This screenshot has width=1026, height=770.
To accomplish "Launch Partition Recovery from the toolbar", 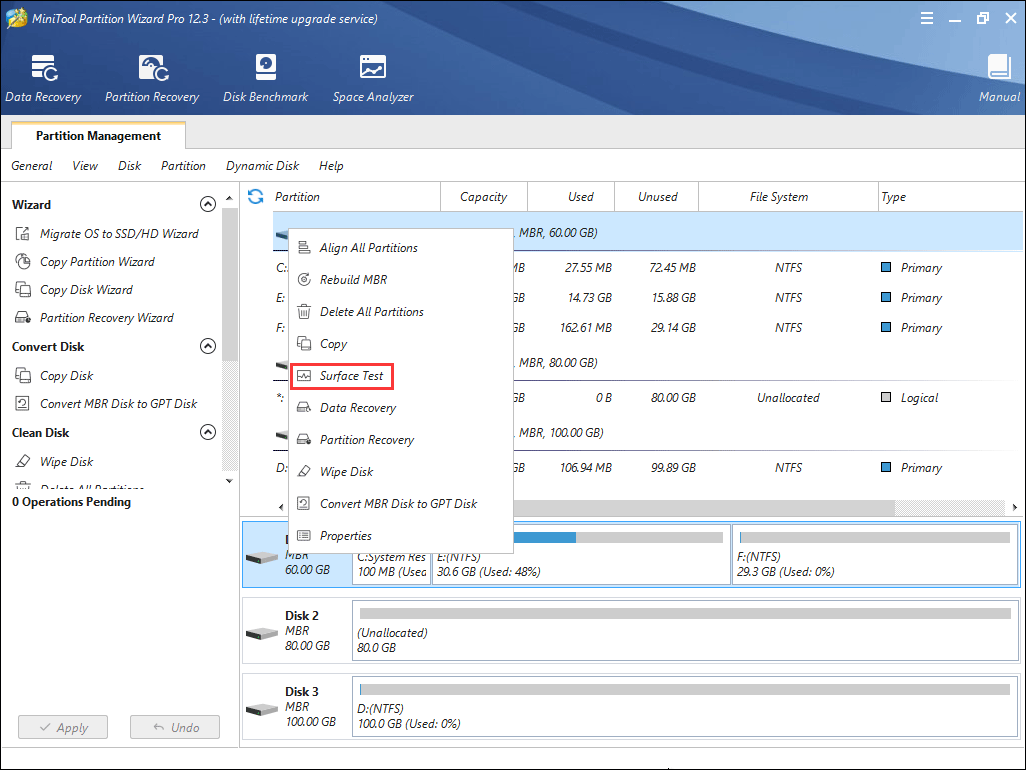I will tap(152, 79).
